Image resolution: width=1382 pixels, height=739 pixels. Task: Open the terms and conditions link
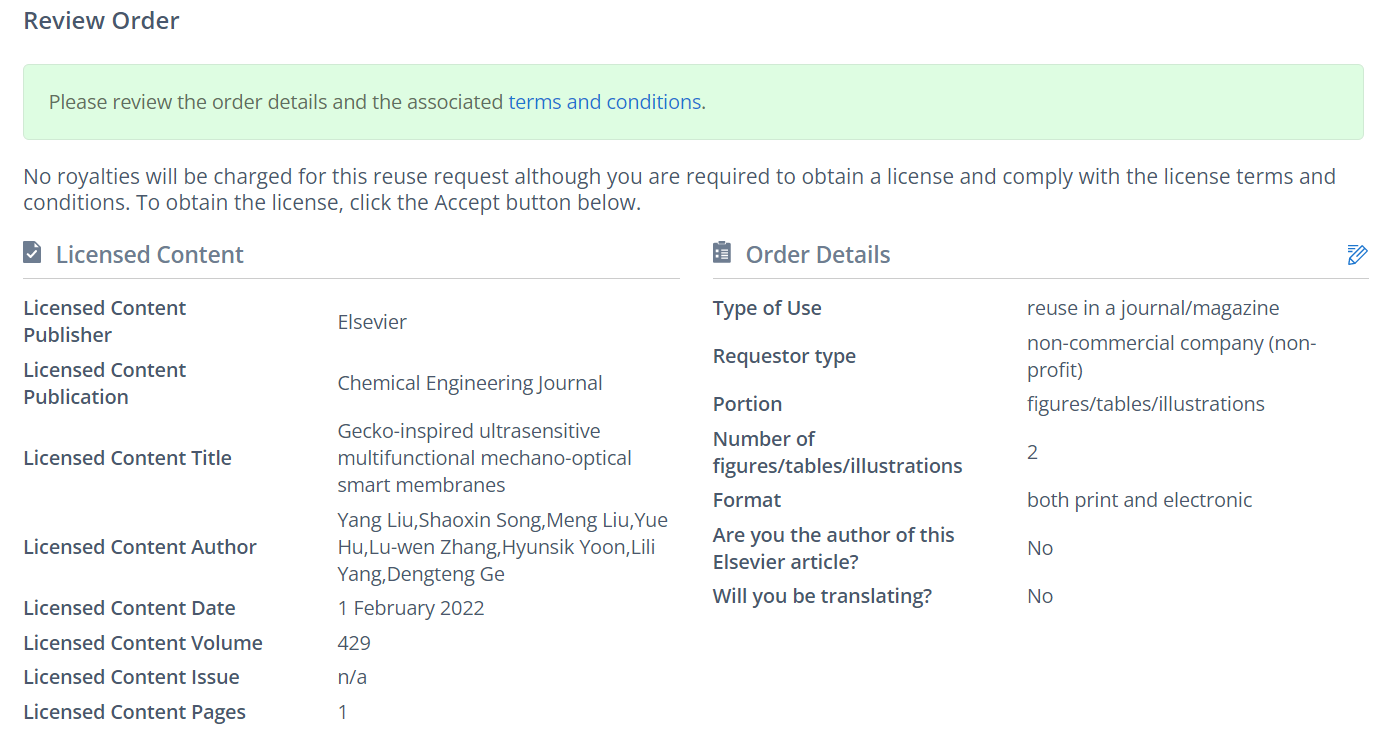tap(604, 102)
